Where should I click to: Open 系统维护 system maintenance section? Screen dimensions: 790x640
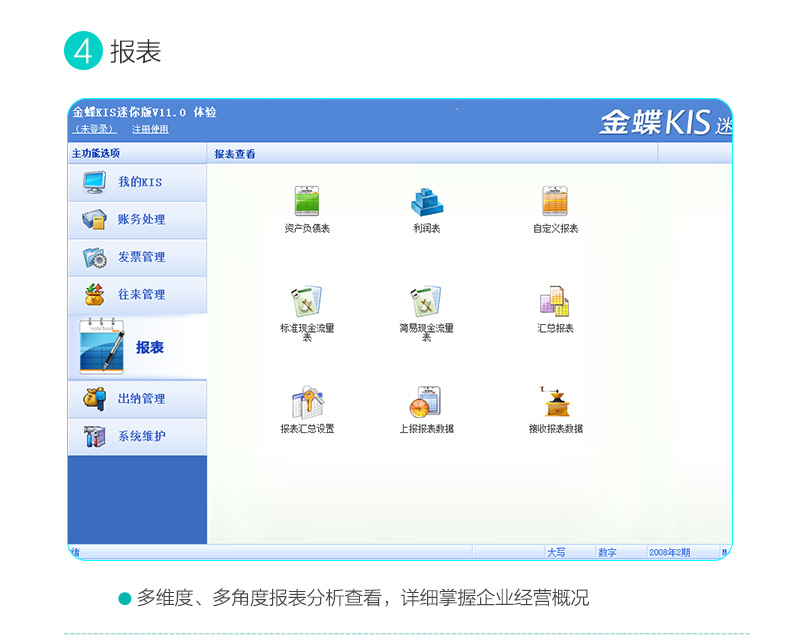click(x=138, y=436)
